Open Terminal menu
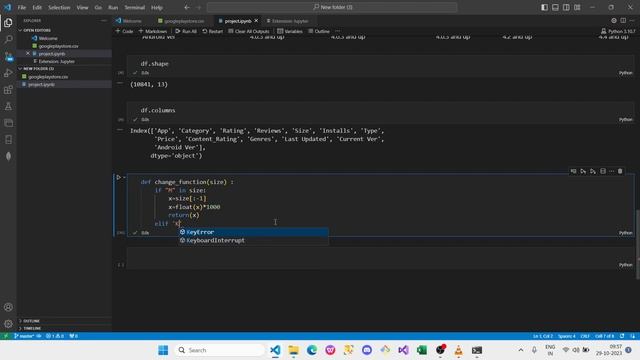The image size is (640, 360). point(135,7)
